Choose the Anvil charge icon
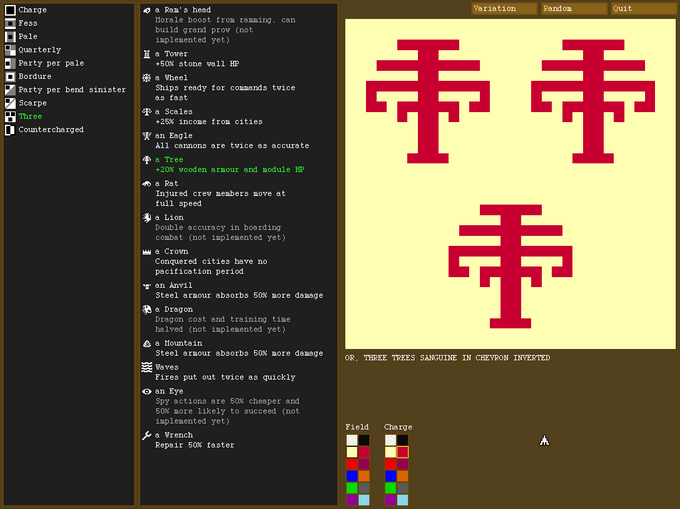 pos(147,285)
